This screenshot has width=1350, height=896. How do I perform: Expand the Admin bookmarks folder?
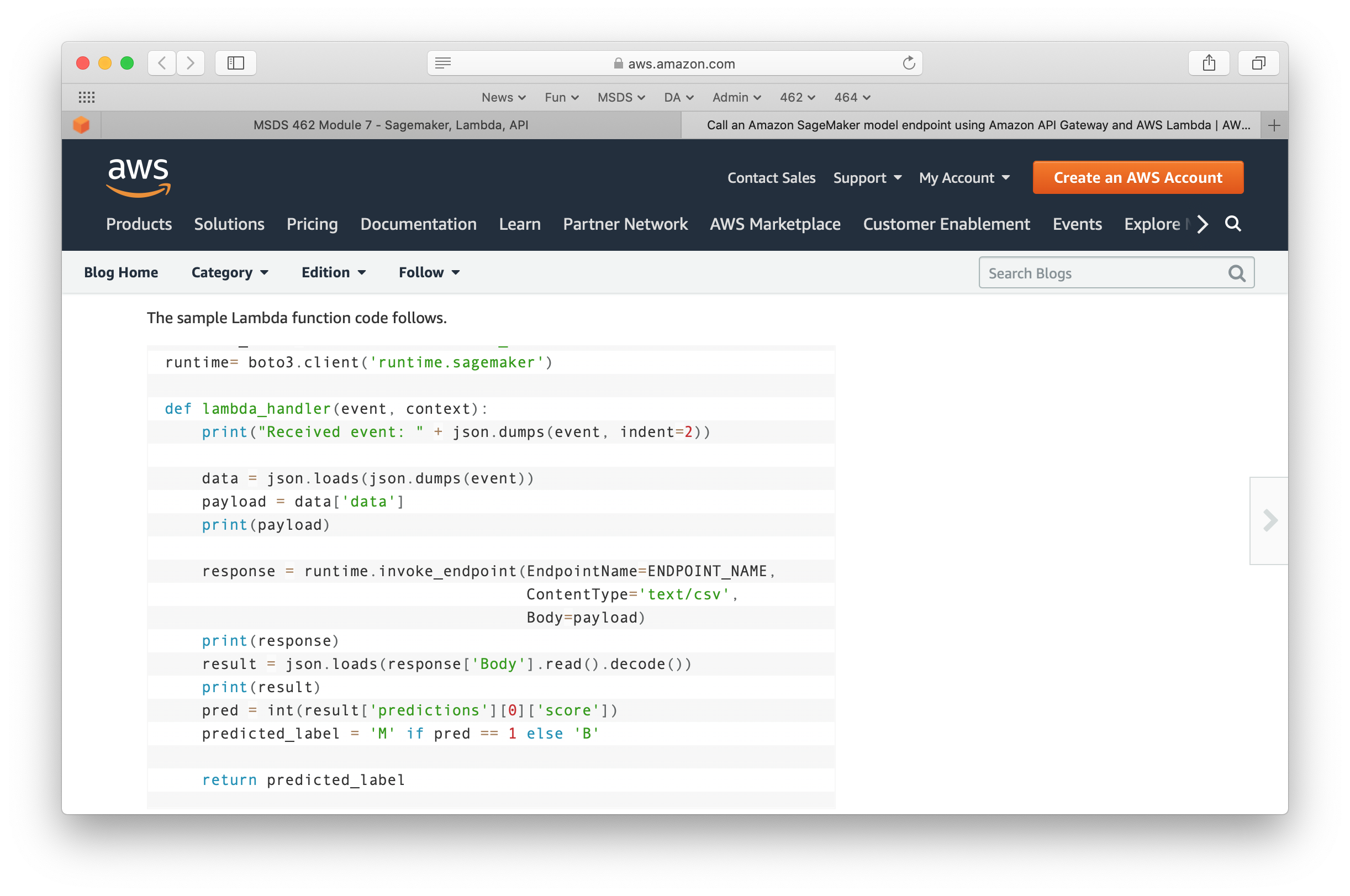point(736,97)
